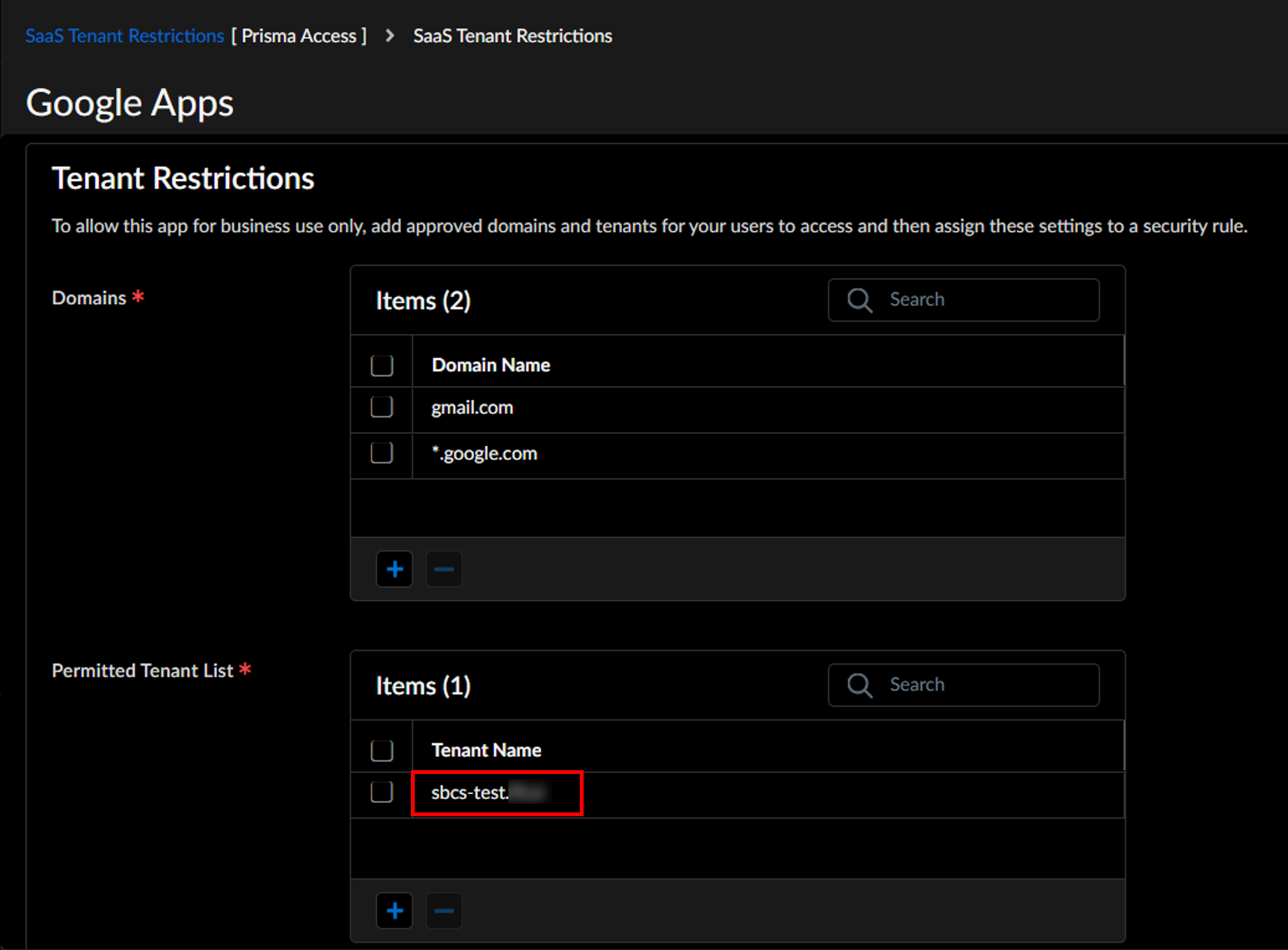Image resolution: width=1288 pixels, height=950 pixels.
Task: Click the [ Prisma Access ] breadcrumb label
Action: point(299,36)
